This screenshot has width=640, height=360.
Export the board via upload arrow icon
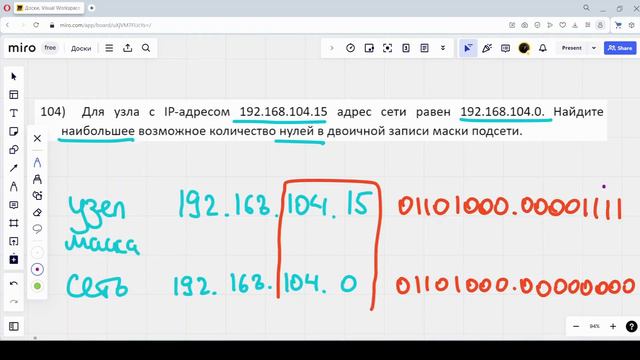128,48
